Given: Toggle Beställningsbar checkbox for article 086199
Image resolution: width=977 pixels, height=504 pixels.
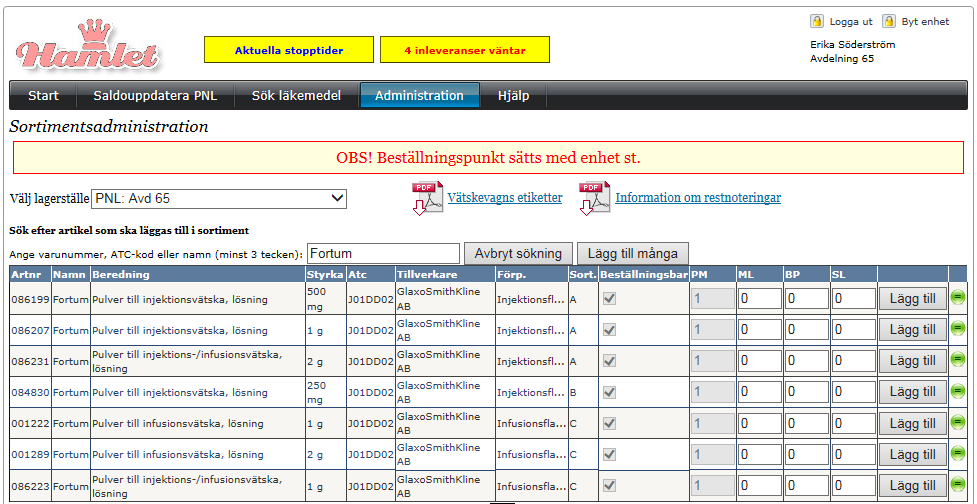Looking at the screenshot, I should coord(610,298).
